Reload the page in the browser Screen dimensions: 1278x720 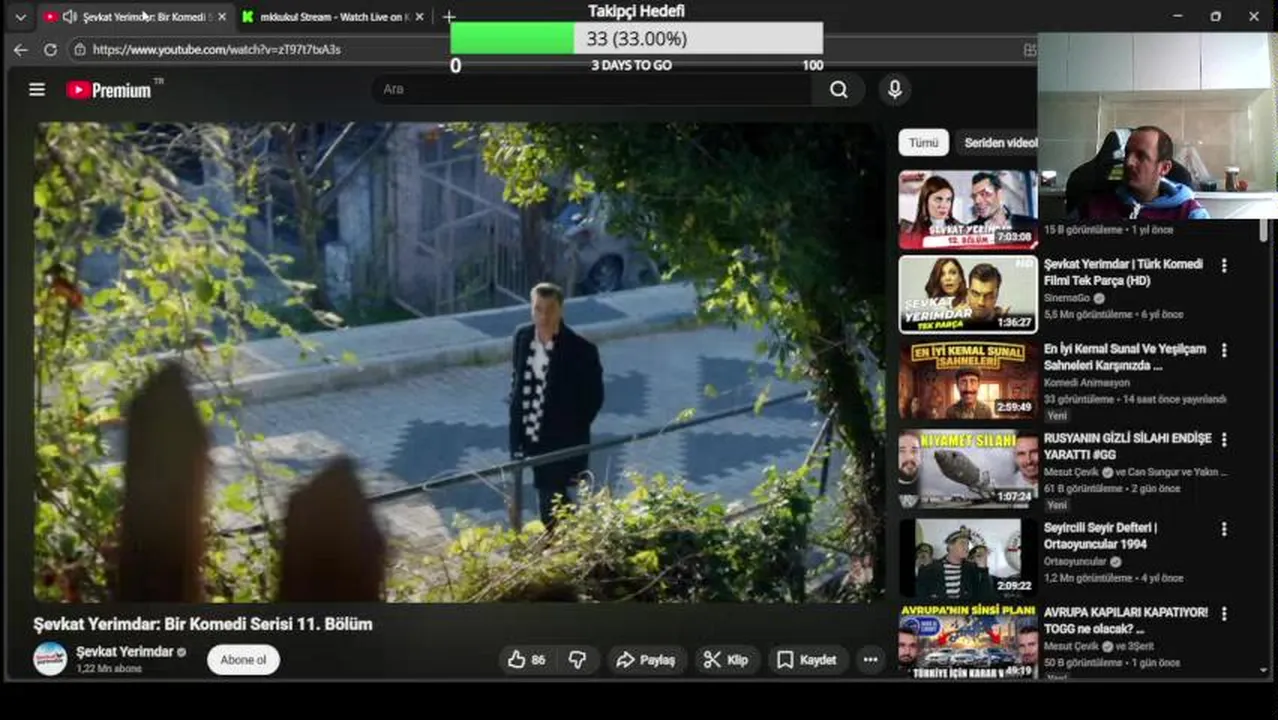(x=50, y=49)
